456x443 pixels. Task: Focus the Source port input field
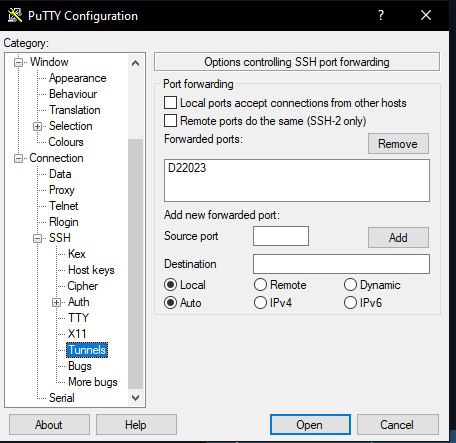tap(281, 236)
